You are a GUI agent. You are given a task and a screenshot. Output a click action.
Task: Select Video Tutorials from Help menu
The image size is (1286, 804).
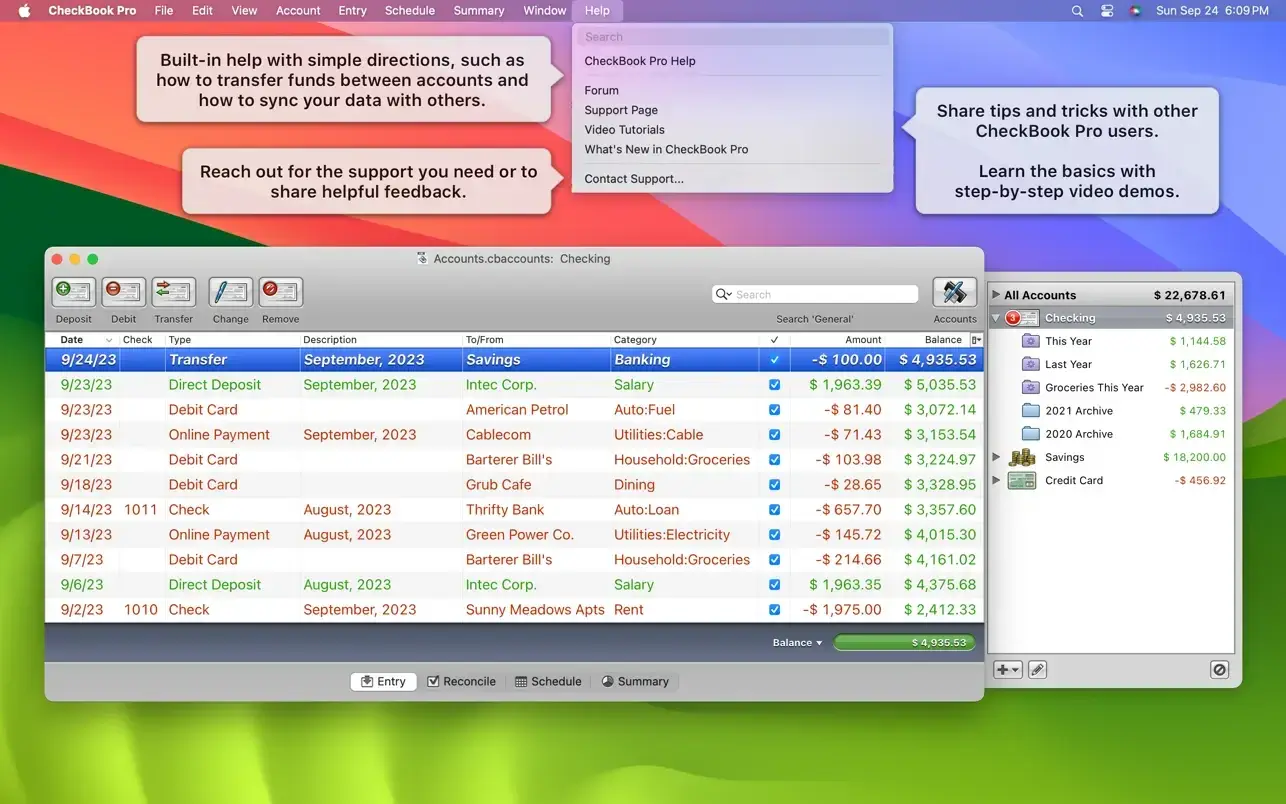[625, 130]
